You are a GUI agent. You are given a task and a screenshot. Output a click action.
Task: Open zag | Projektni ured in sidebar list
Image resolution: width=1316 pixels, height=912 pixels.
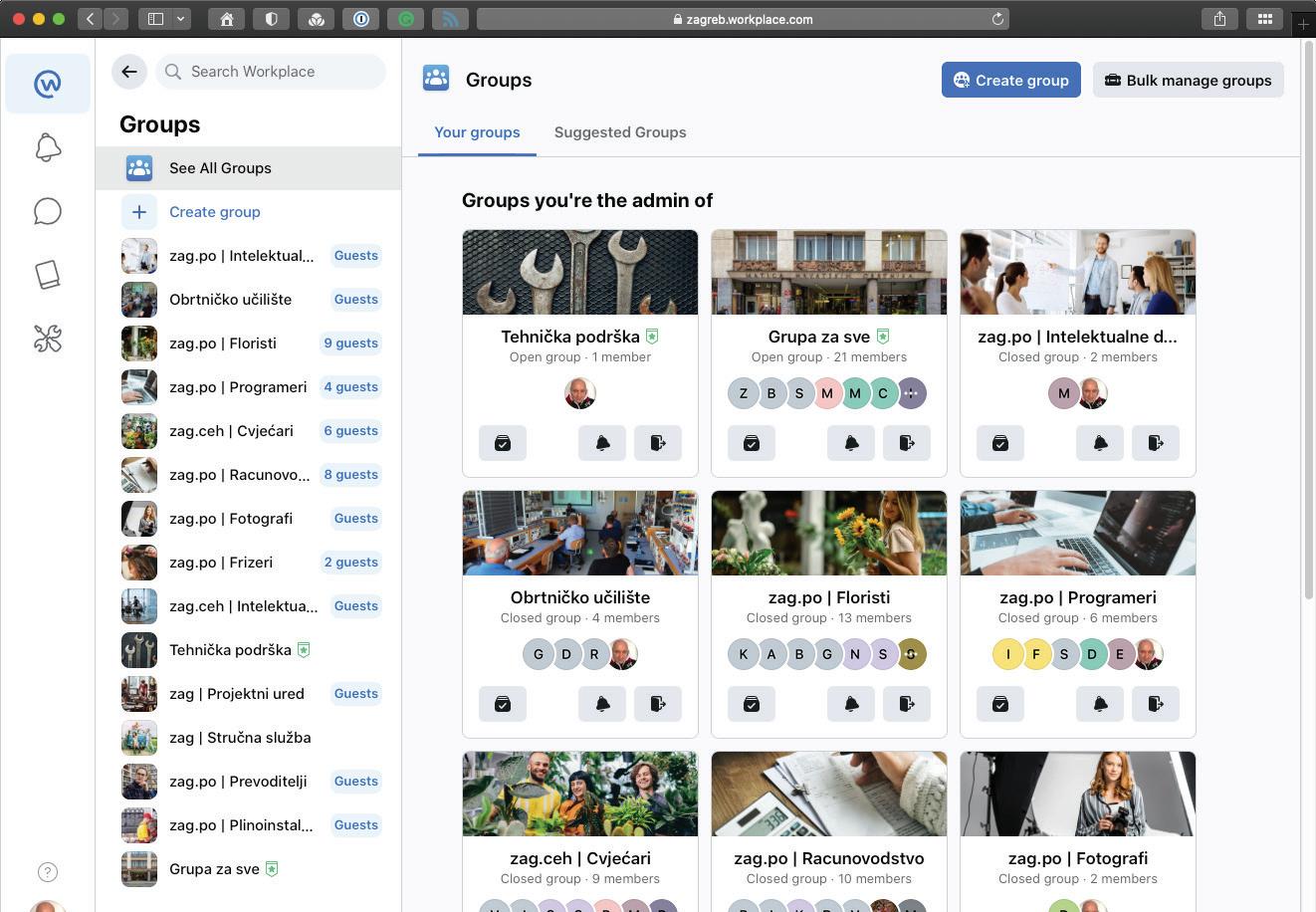[x=249, y=694]
